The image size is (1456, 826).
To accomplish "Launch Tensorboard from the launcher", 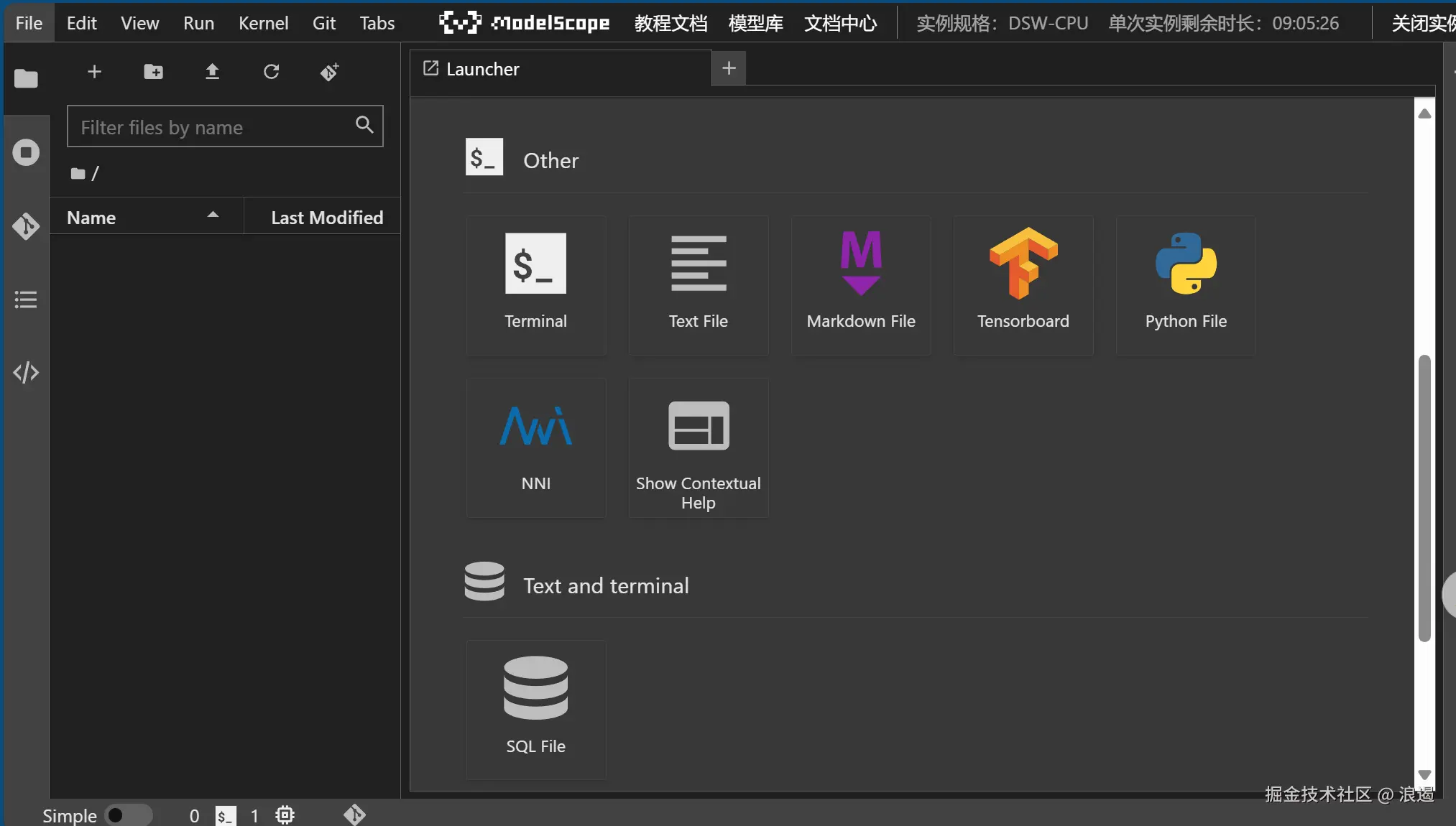I will (x=1023, y=285).
